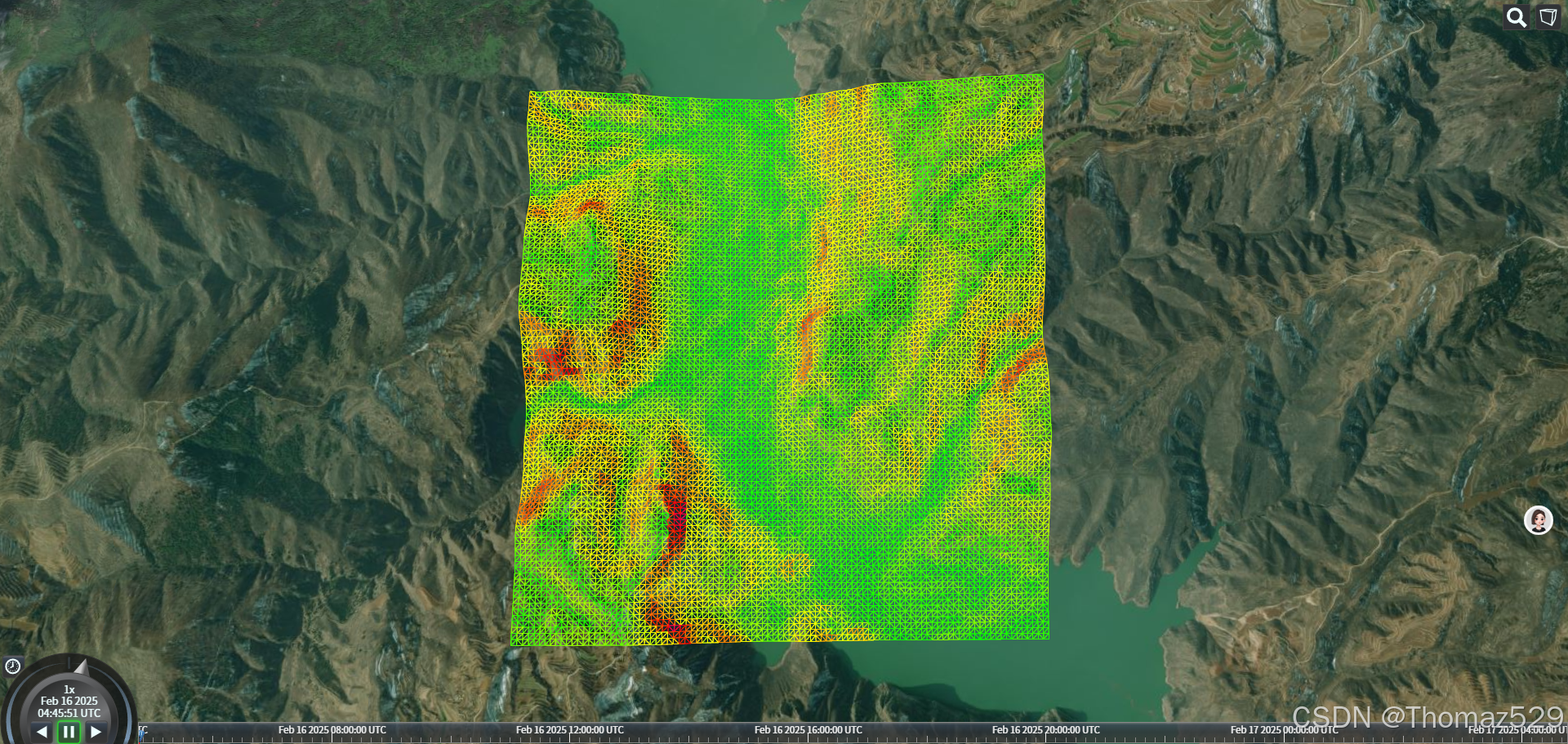Image resolution: width=1568 pixels, height=744 pixels.
Task: Click the 04:45:51 UTC time readout
Action: pos(69,713)
